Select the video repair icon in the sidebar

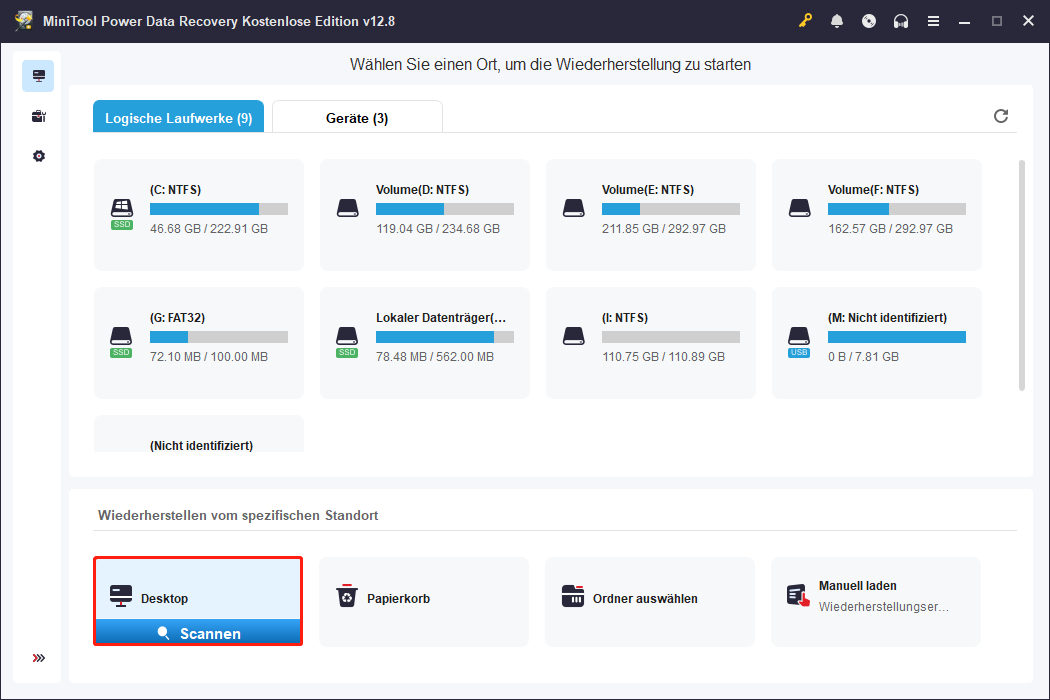click(38, 116)
